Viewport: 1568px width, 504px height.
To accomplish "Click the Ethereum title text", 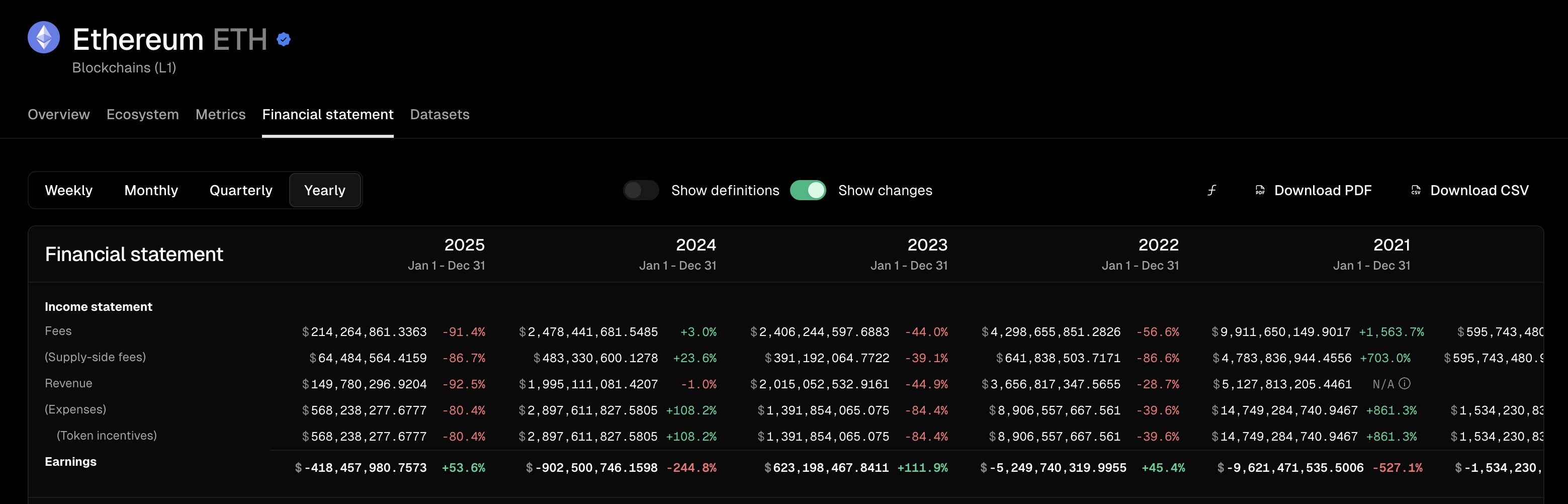I will pyautogui.click(x=138, y=40).
